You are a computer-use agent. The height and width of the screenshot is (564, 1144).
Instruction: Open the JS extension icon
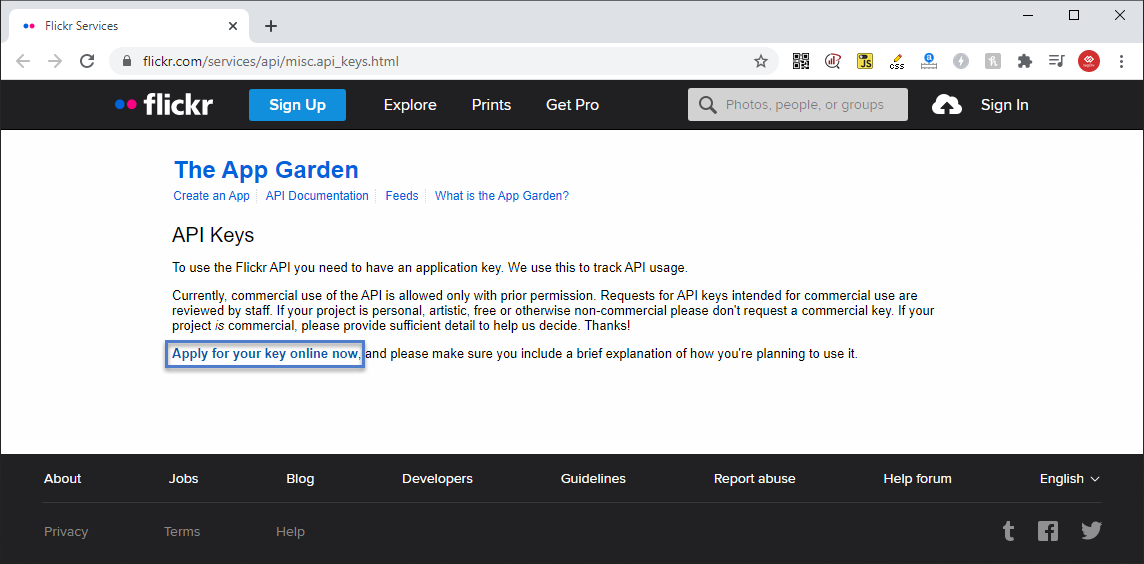click(x=865, y=61)
